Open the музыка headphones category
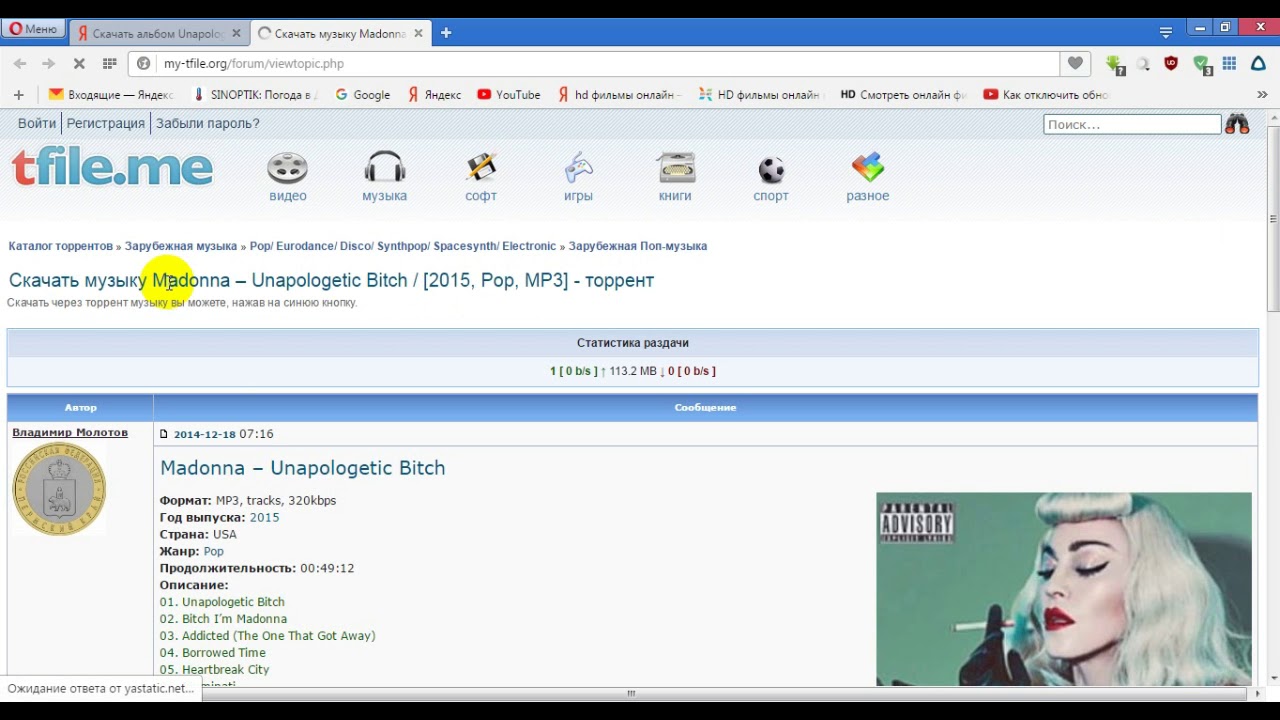 [x=384, y=177]
